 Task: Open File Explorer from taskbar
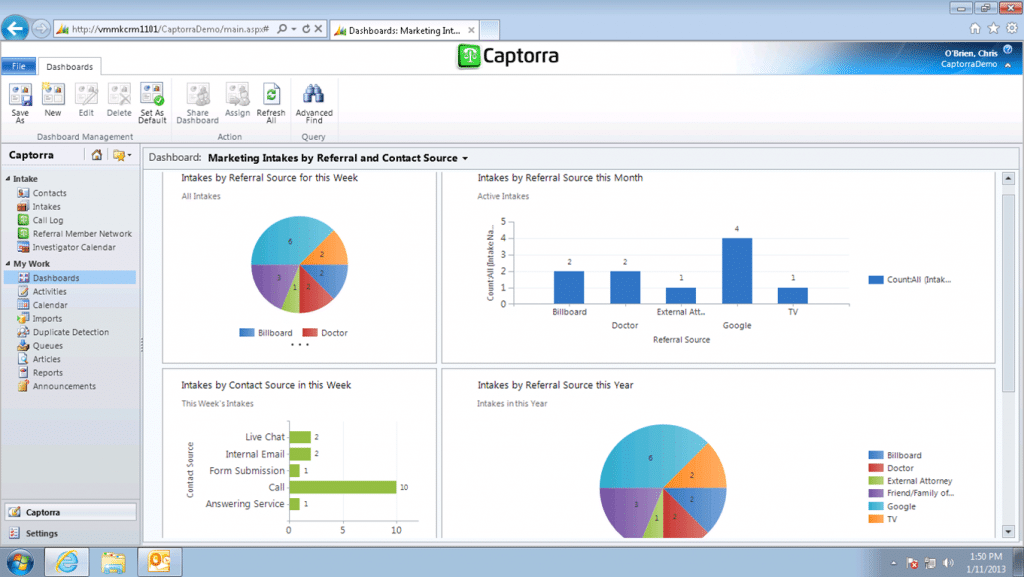tap(113, 562)
